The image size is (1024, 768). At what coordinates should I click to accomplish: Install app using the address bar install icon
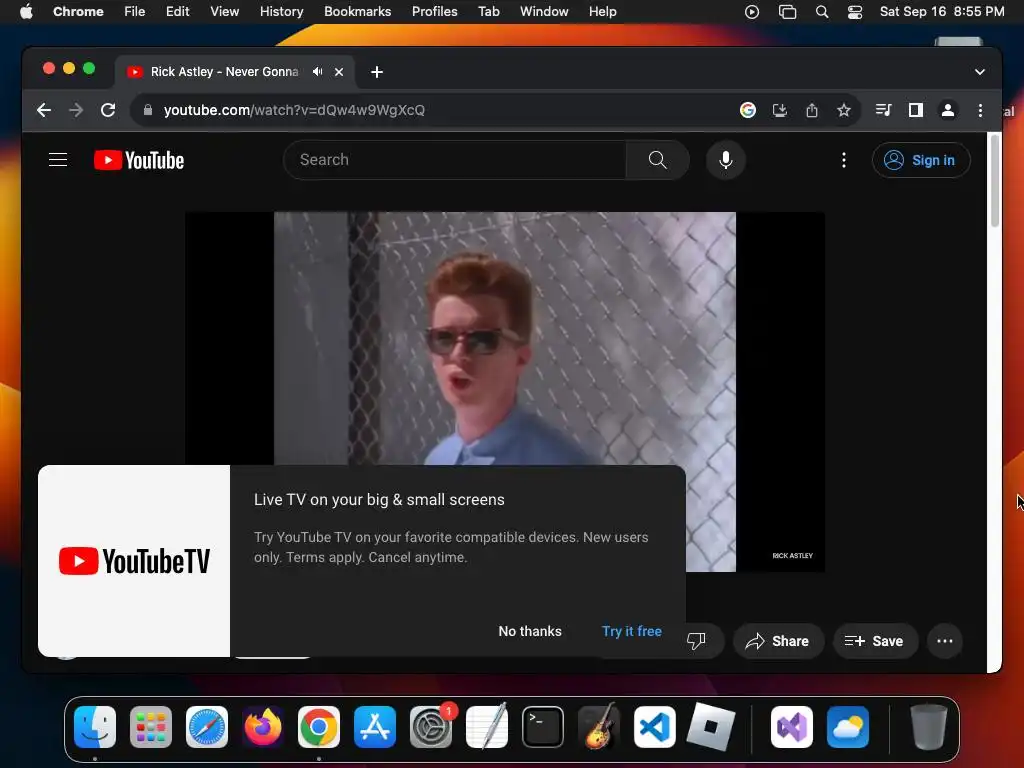point(780,110)
